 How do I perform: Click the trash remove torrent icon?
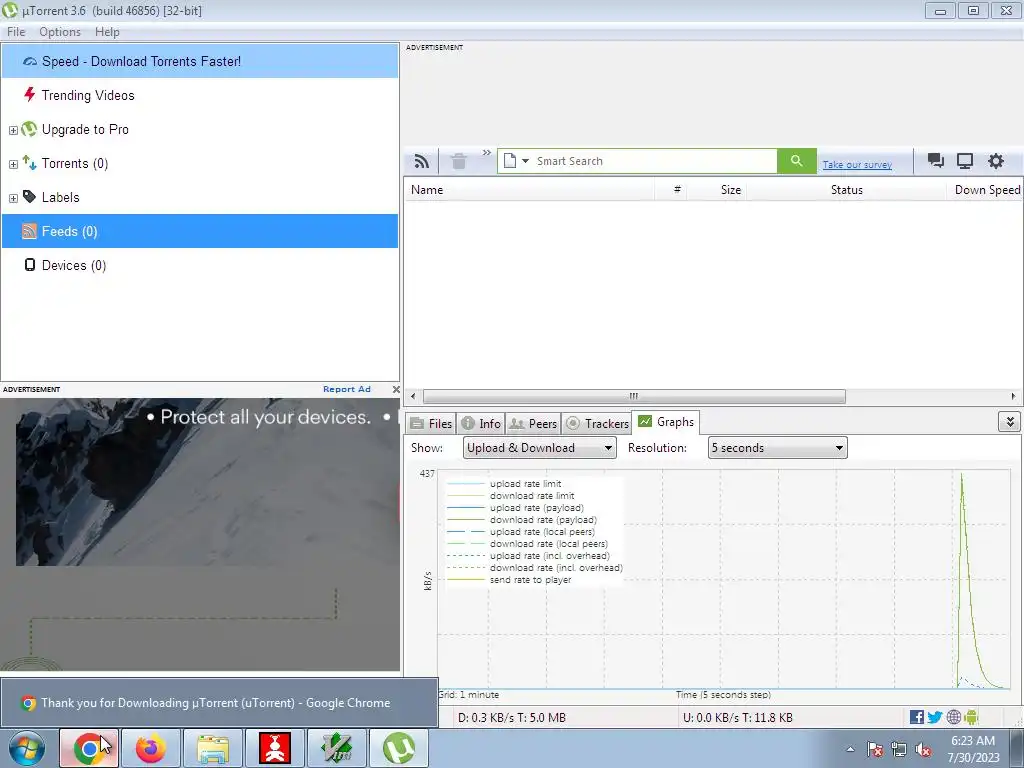tap(459, 161)
